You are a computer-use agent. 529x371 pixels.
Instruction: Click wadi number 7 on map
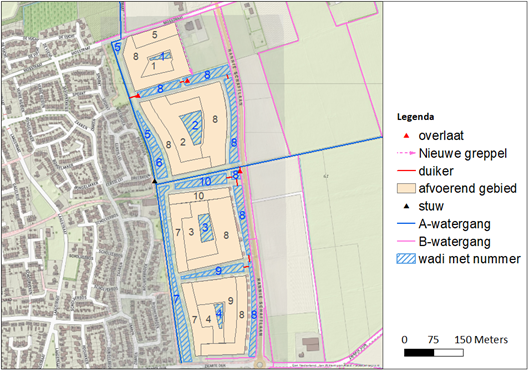coord(176,298)
